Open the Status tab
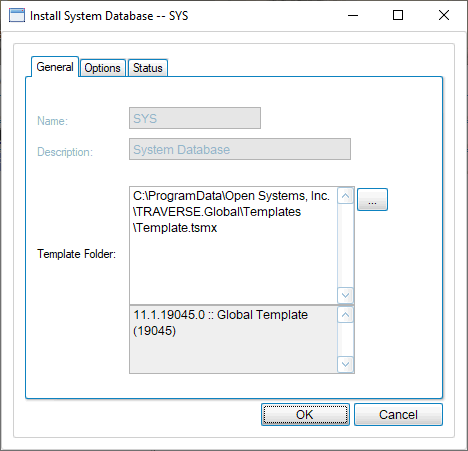468x451 pixels. point(148,68)
